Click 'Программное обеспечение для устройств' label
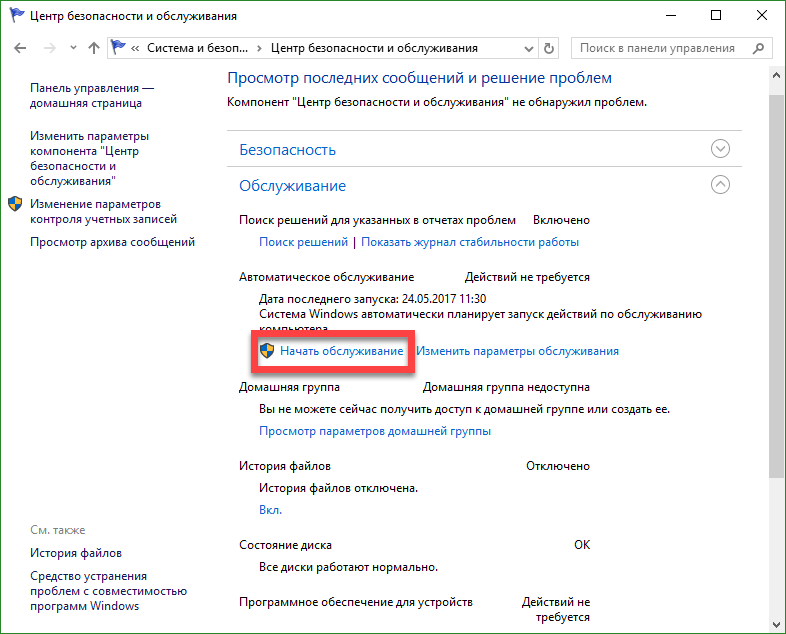 (x=355, y=602)
